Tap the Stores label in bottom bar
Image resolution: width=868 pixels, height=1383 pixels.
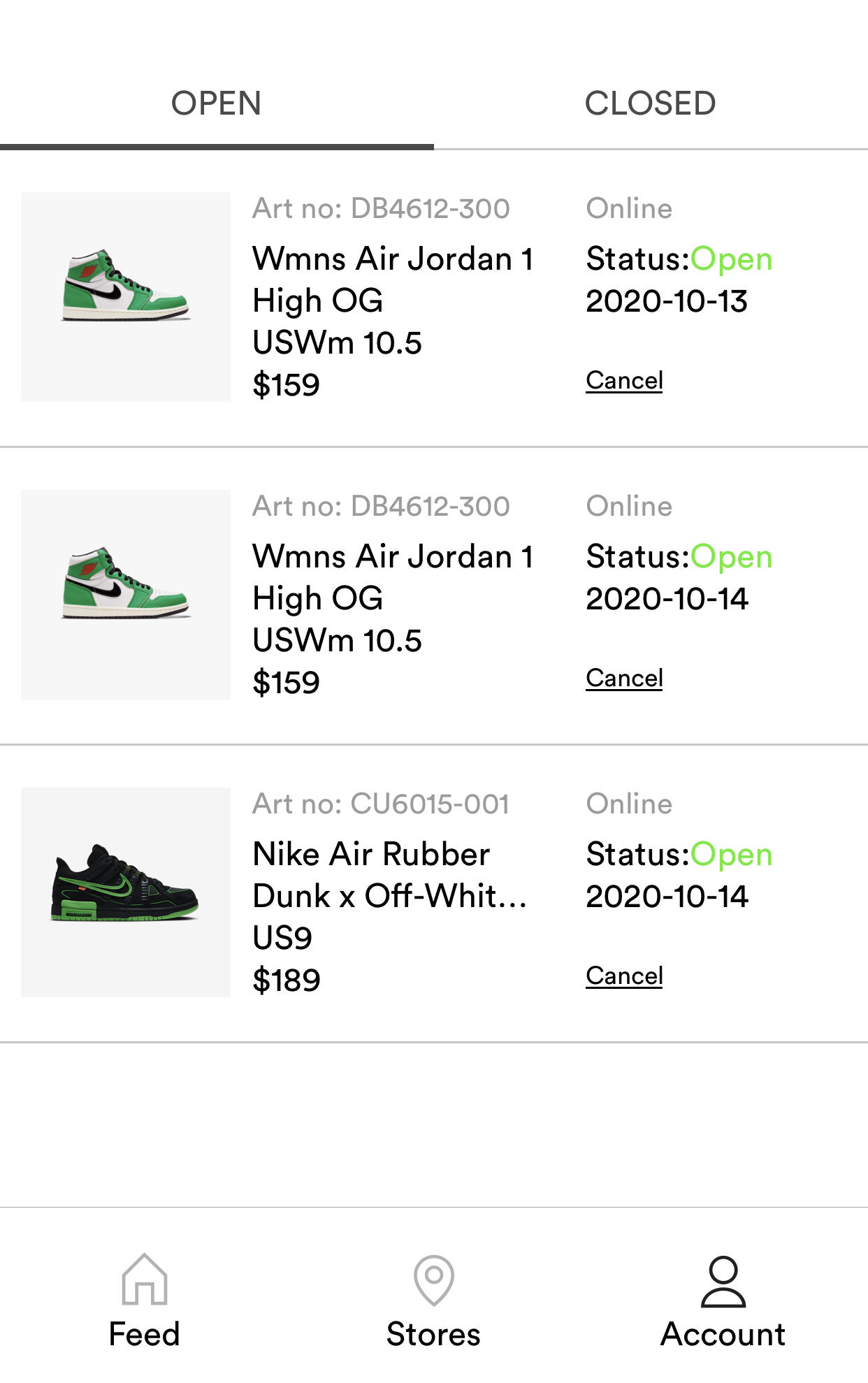(x=434, y=1334)
